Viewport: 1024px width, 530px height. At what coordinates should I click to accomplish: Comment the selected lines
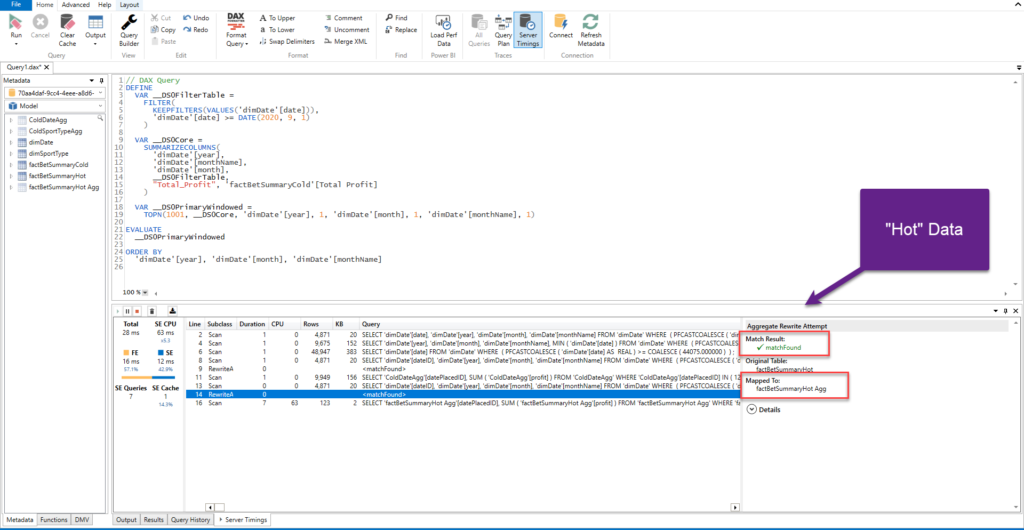(343, 18)
